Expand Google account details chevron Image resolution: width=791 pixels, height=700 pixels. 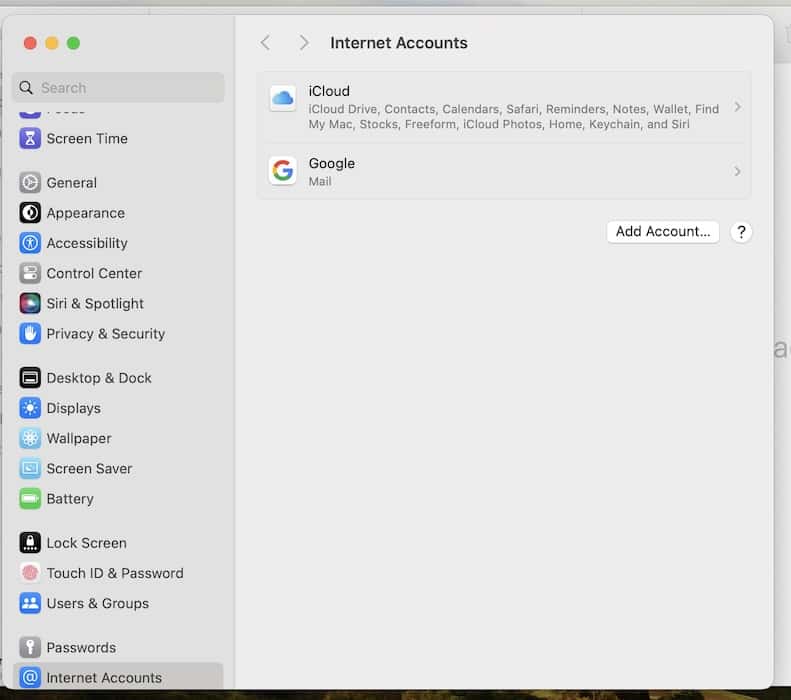(x=737, y=172)
